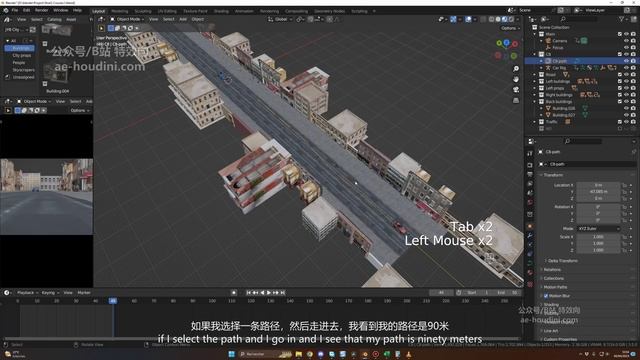
Task: Open the Options dropdown in the camera viewport
Action: click(80, 110)
